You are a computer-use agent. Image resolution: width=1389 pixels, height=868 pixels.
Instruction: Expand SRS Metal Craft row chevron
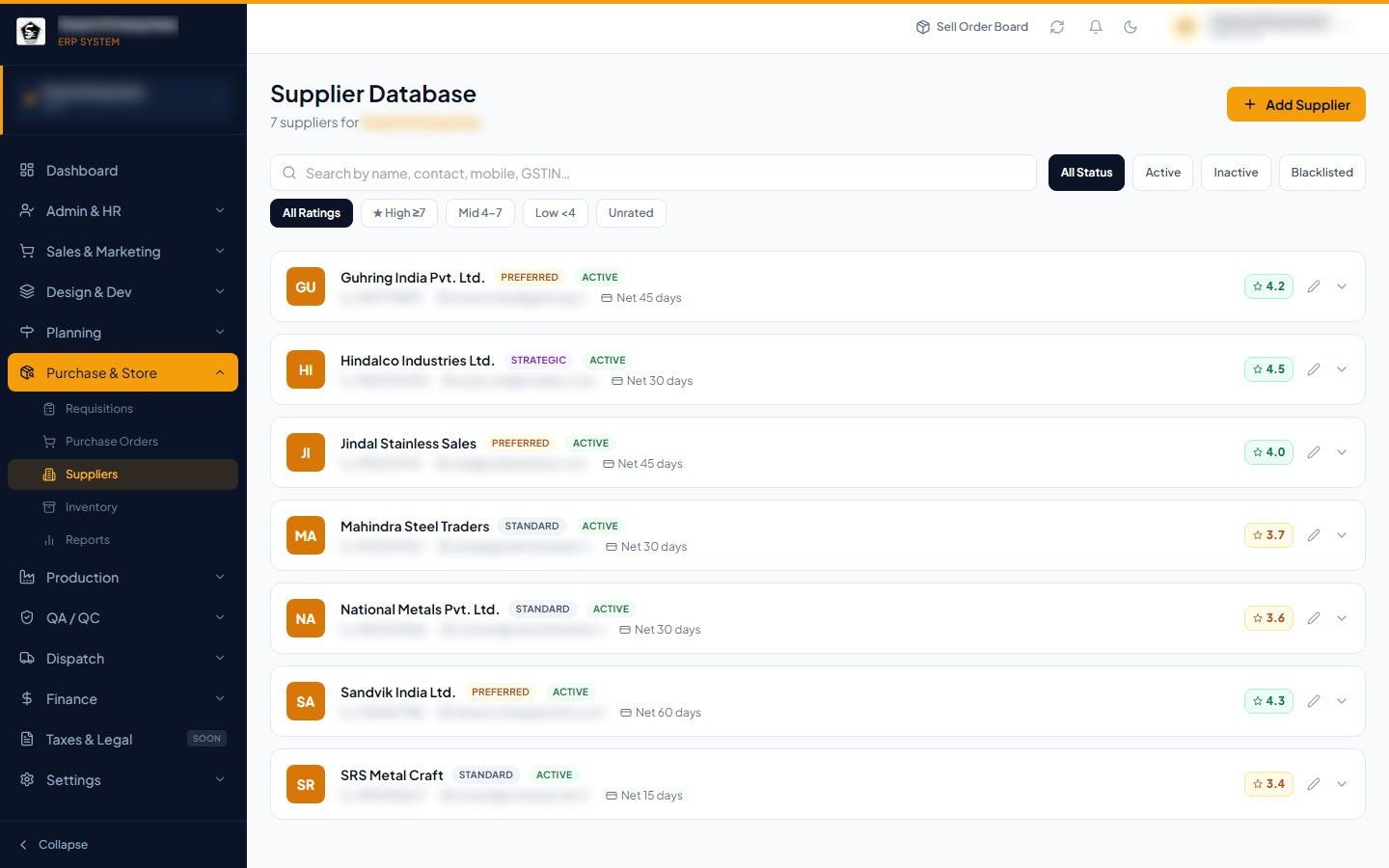(1342, 784)
